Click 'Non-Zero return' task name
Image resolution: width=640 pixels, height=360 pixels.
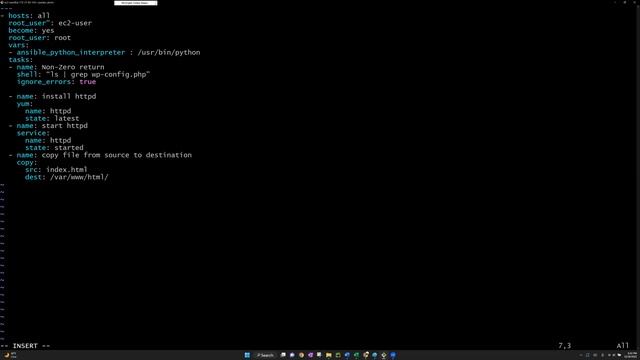pyautogui.click(x=73, y=67)
